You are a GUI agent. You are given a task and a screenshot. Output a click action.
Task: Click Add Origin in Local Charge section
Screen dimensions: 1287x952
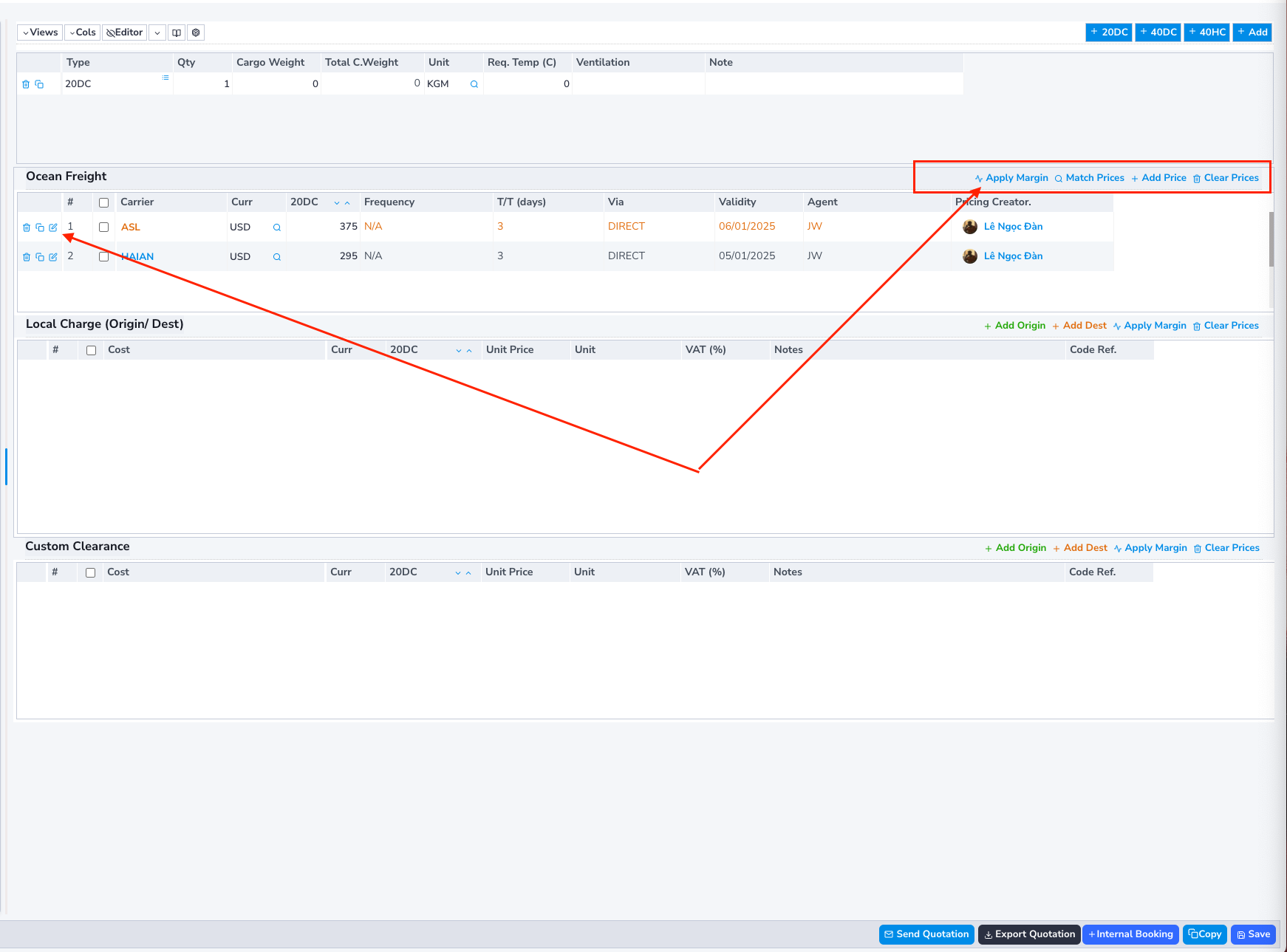tap(1020, 325)
